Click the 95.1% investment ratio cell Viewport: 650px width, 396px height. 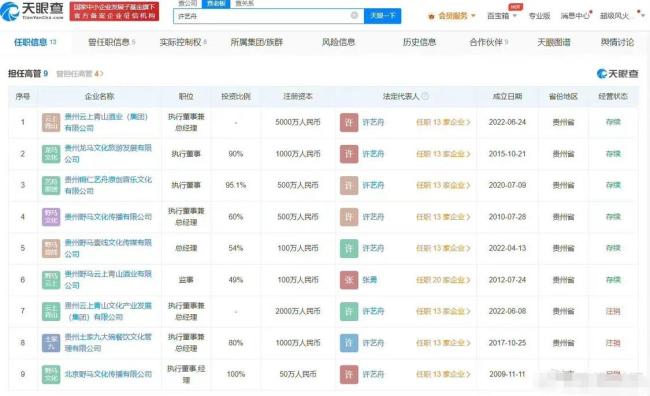235,185
